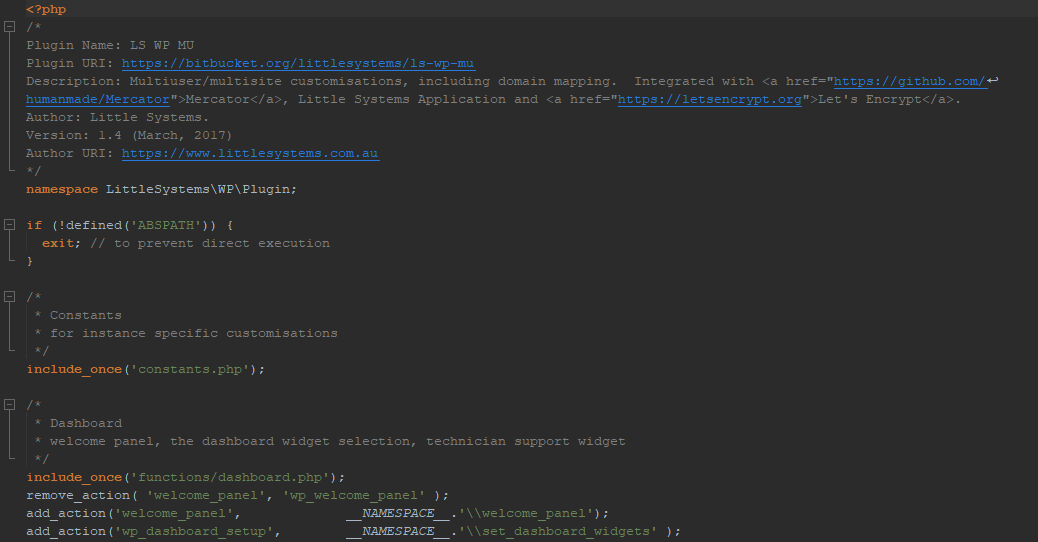This screenshot has height=542, width=1038.
Task: Open the github.com link in Description
Action: 909,81
